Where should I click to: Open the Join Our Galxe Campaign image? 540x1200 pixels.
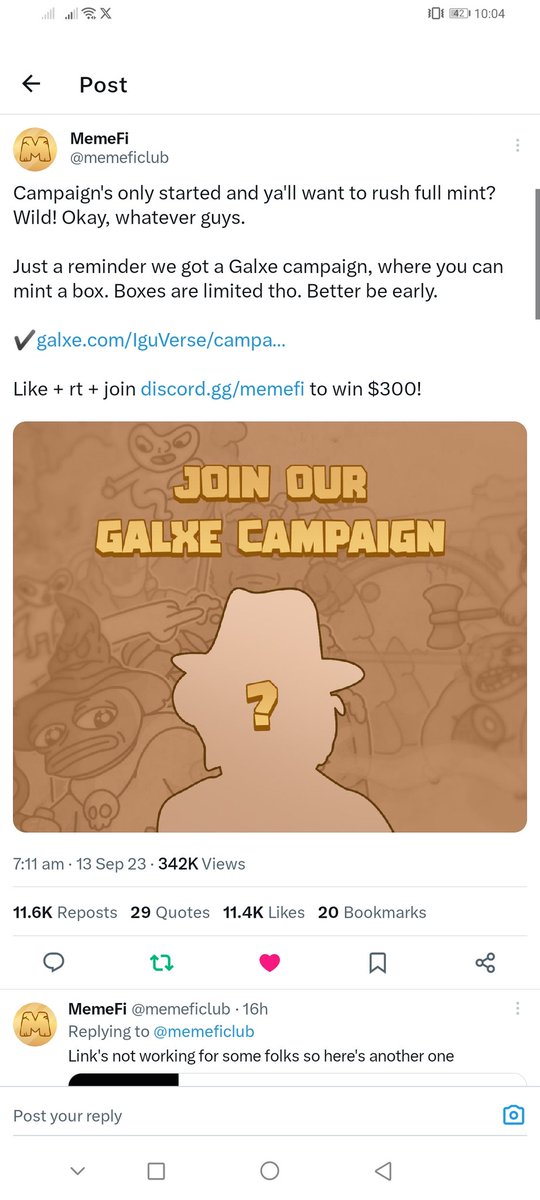(x=270, y=627)
